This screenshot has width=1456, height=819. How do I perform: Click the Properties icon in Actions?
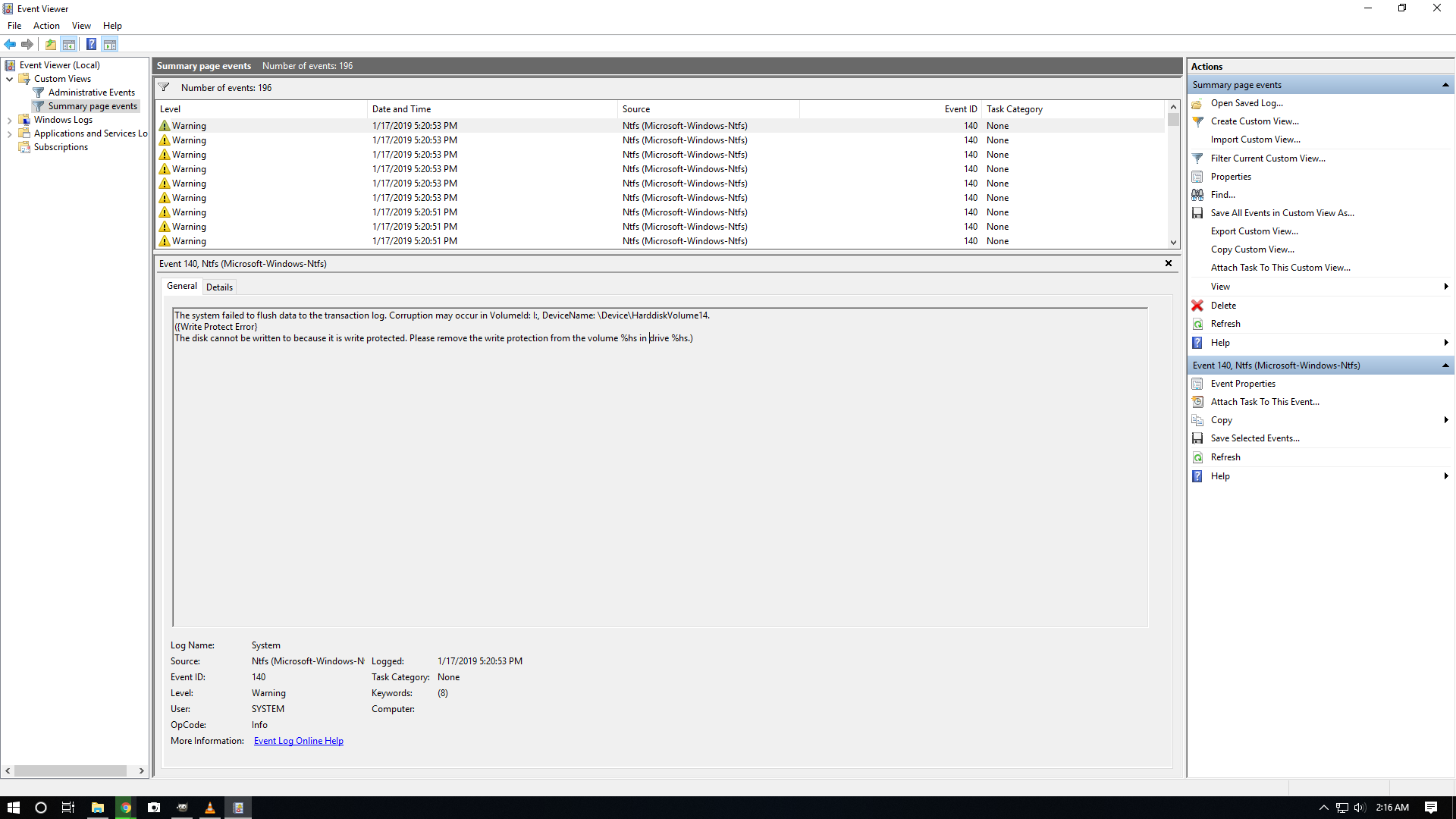[1197, 177]
